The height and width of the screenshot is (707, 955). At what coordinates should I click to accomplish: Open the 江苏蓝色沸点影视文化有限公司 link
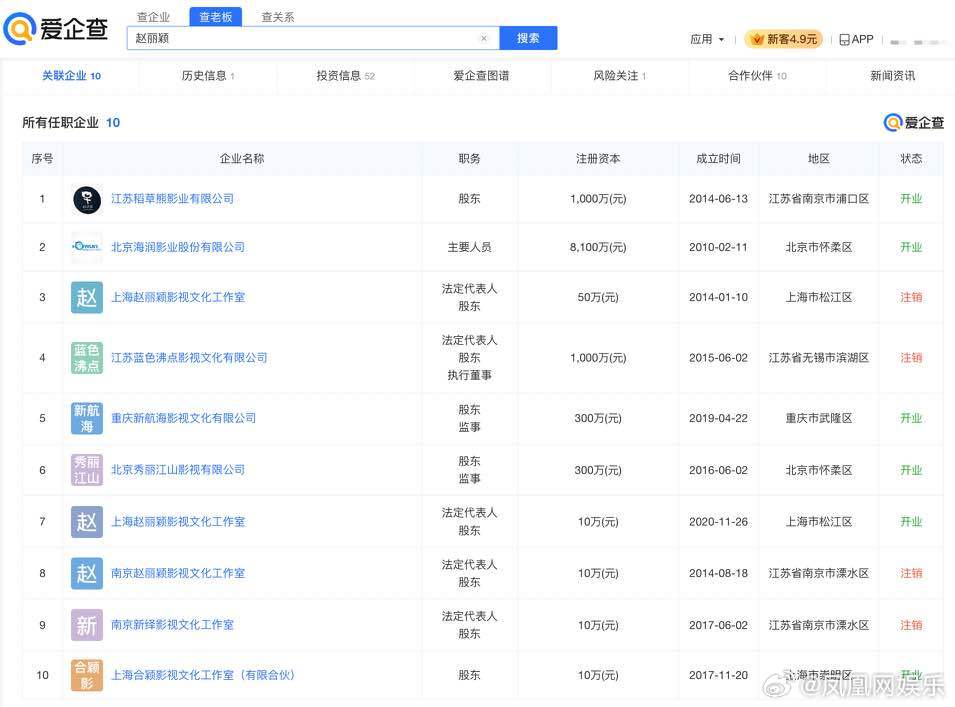coord(189,358)
